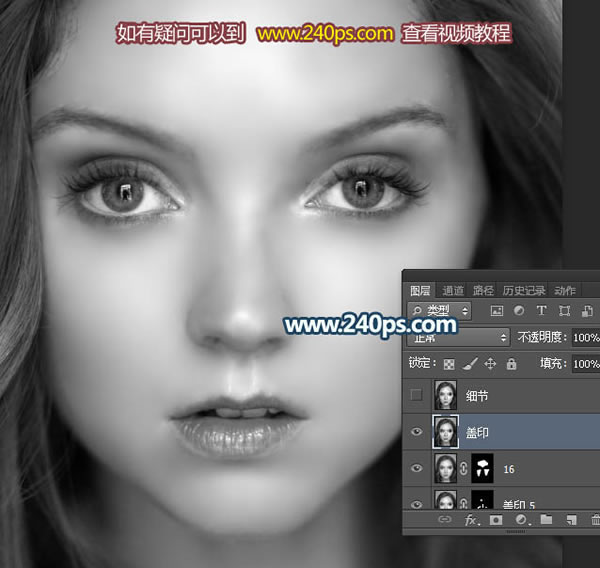600x568 pixels.
Task: Create a new layer icon
Action: [571, 520]
